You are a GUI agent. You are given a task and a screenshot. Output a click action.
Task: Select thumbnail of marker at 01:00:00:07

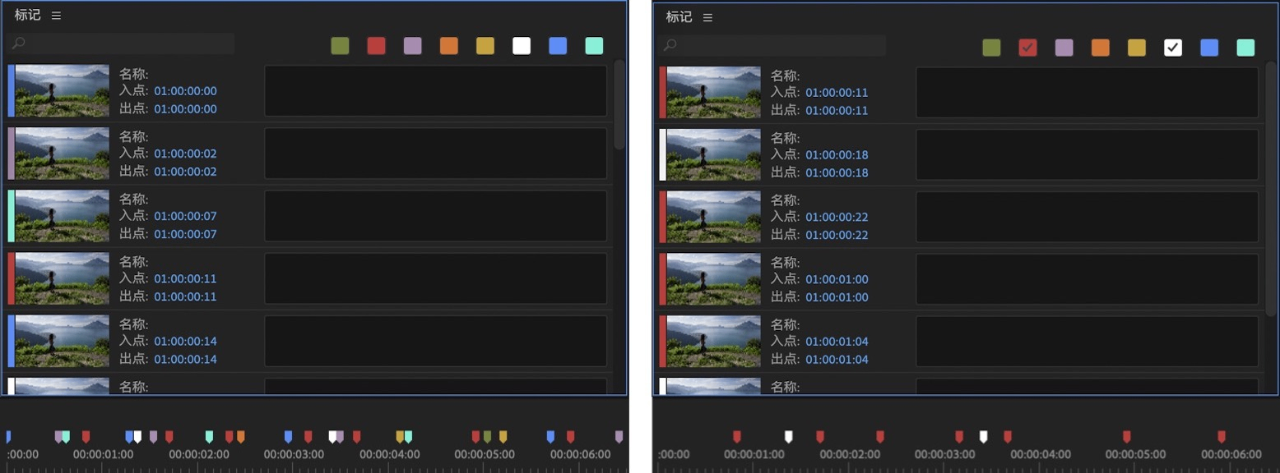[x=62, y=216]
